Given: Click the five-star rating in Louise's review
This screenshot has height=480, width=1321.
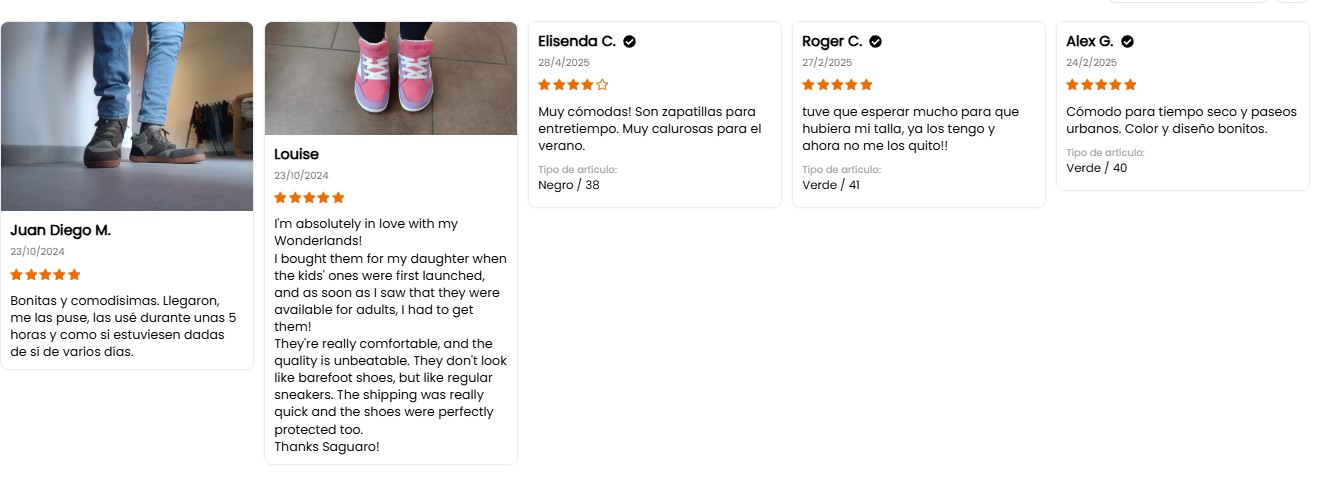Looking at the screenshot, I should (309, 198).
